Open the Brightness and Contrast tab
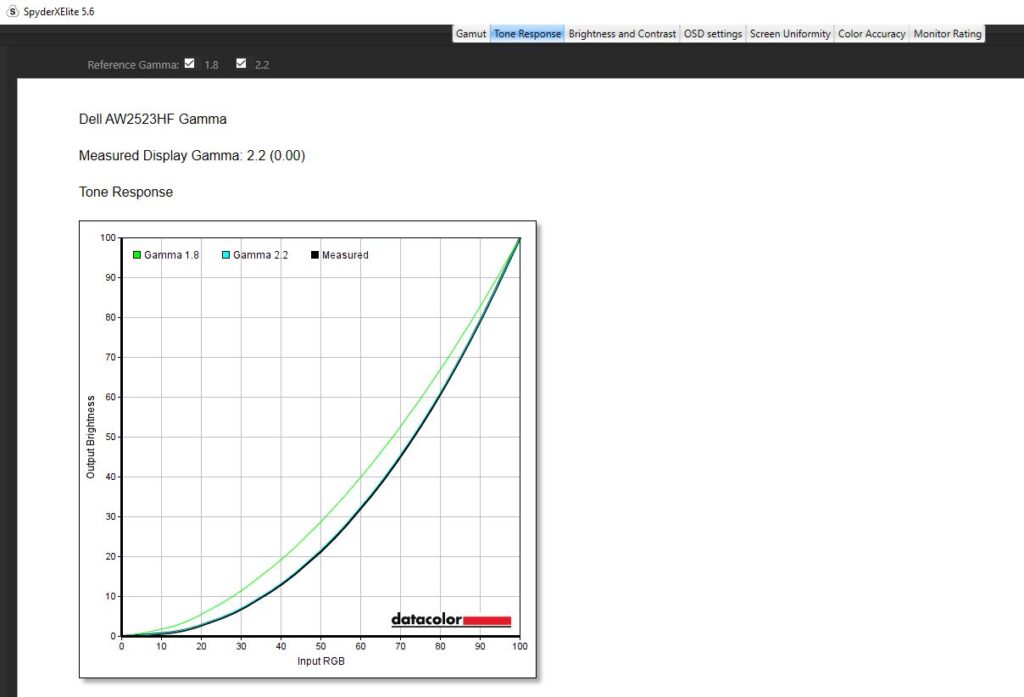 [x=622, y=33]
